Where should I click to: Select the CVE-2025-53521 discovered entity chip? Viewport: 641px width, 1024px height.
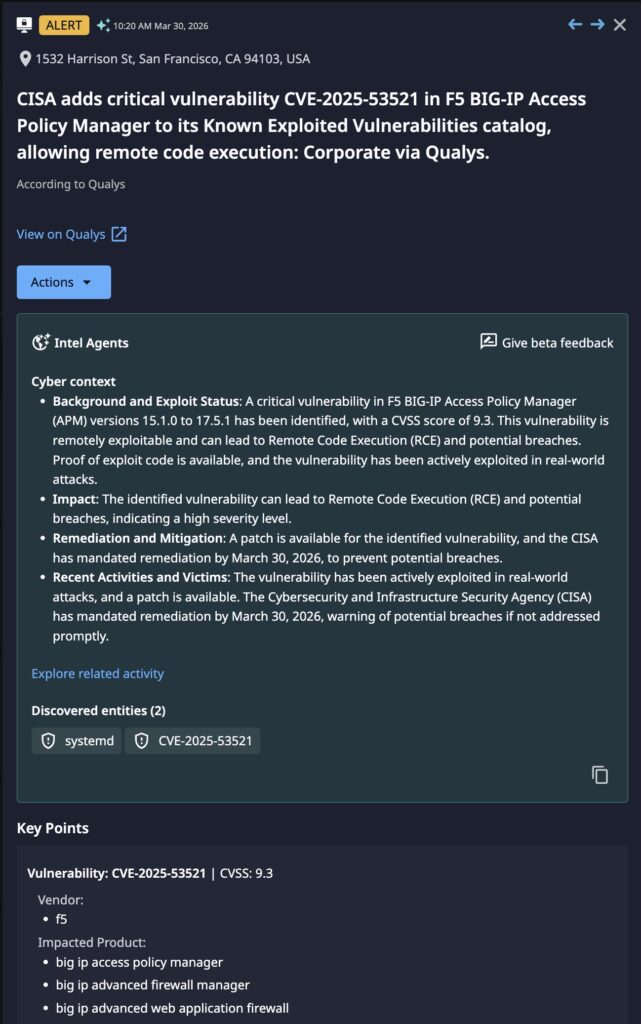[x=193, y=741]
